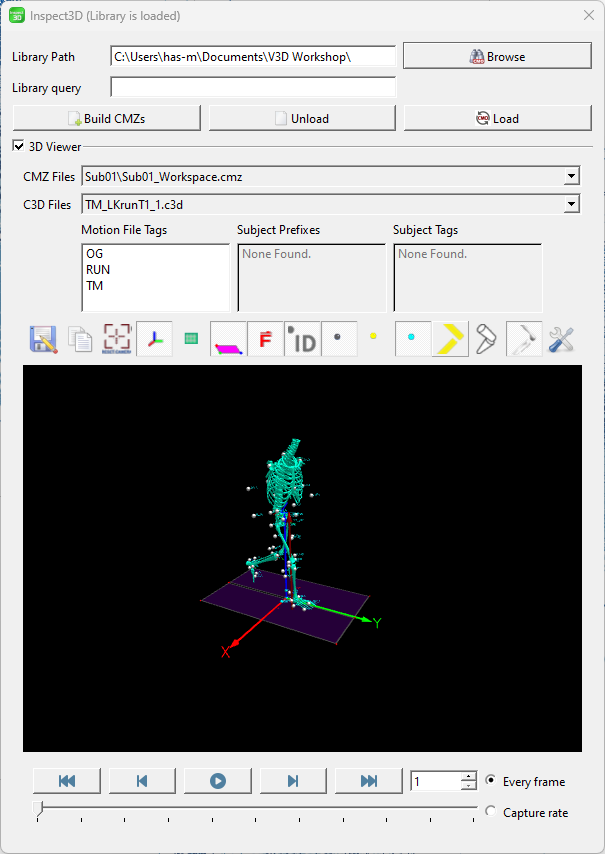The height and width of the screenshot is (854, 605).
Task: Click the copy pages icon
Action: pyautogui.click(x=80, y=339)
